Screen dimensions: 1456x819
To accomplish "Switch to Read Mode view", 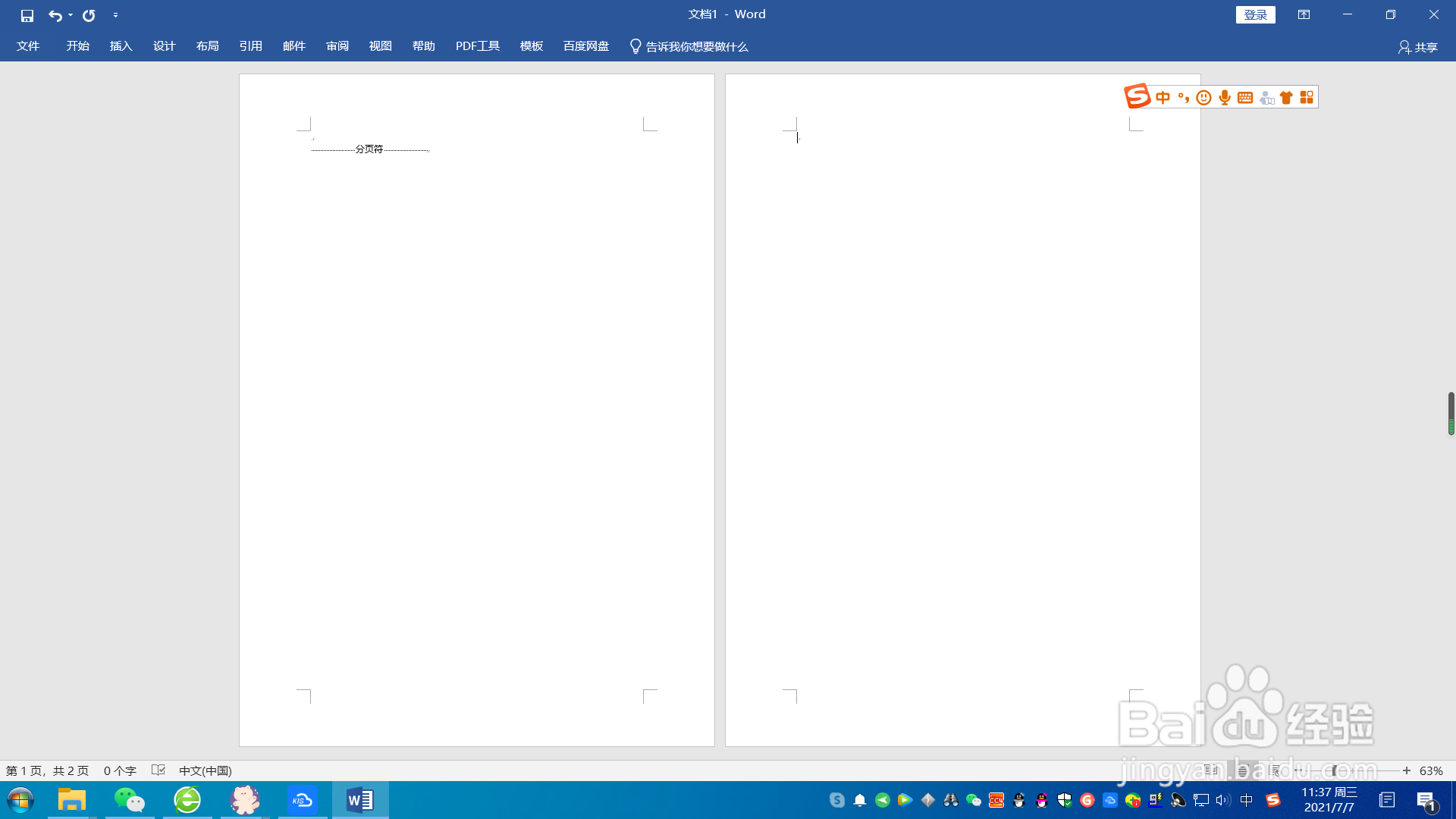I will (1210, 770).
